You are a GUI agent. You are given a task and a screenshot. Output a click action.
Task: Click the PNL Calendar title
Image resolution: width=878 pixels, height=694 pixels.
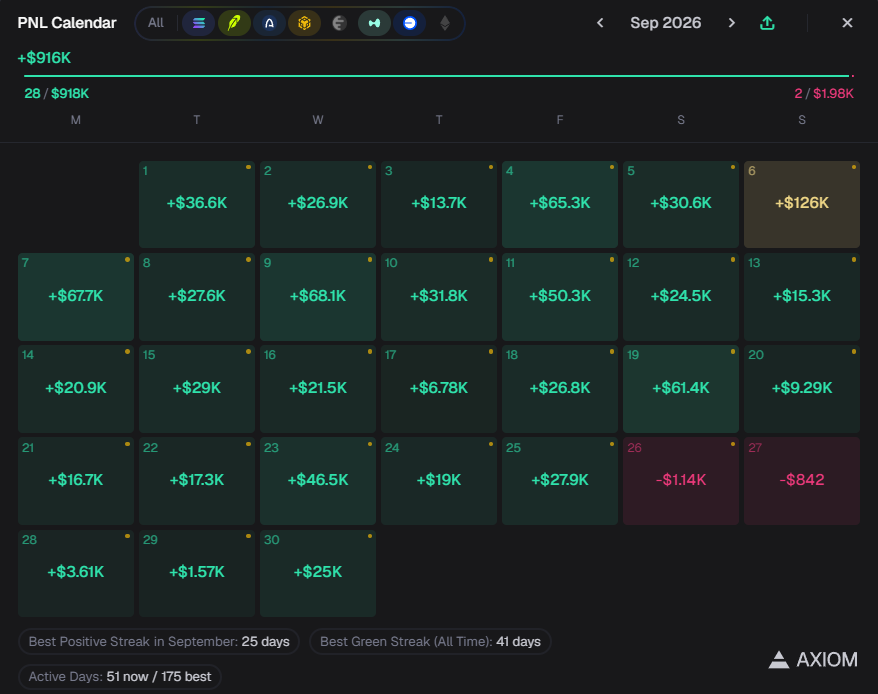click(x=67, y=23)
